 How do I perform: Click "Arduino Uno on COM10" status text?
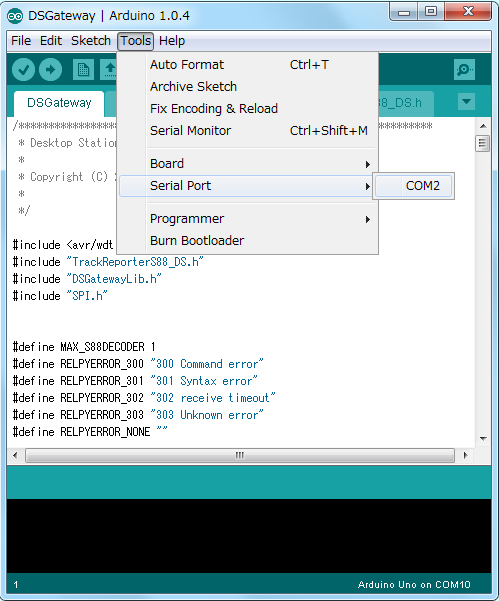pos(414,585)
